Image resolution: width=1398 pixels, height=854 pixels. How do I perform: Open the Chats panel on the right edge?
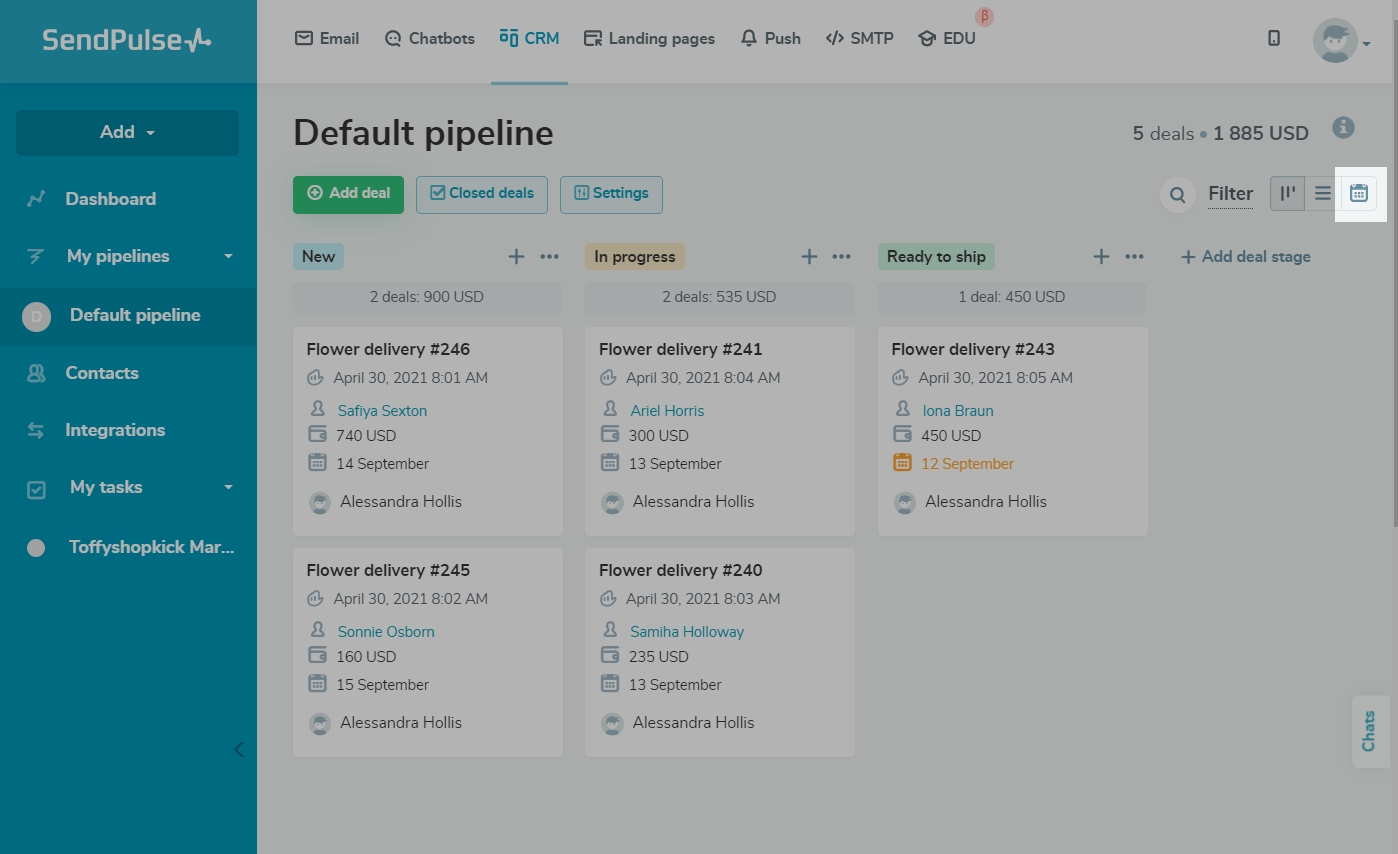click(x=1370, y=731)
